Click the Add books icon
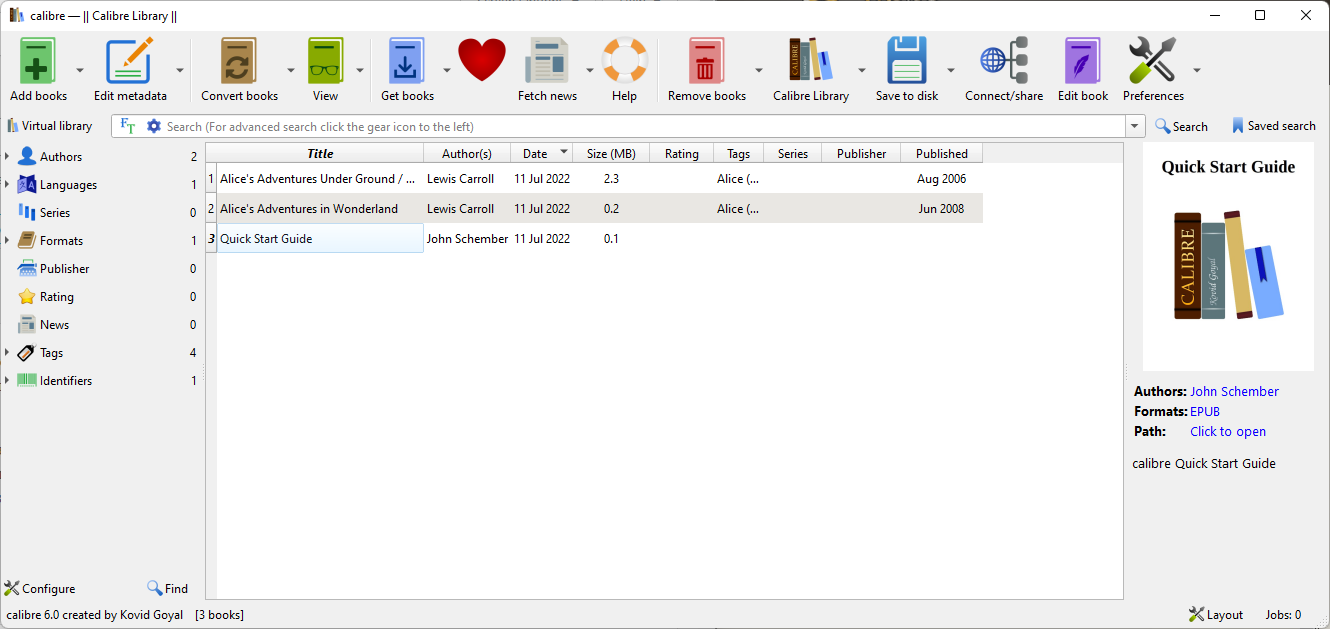This screenshot has width=1330, height=629. (x=38, y=61)
